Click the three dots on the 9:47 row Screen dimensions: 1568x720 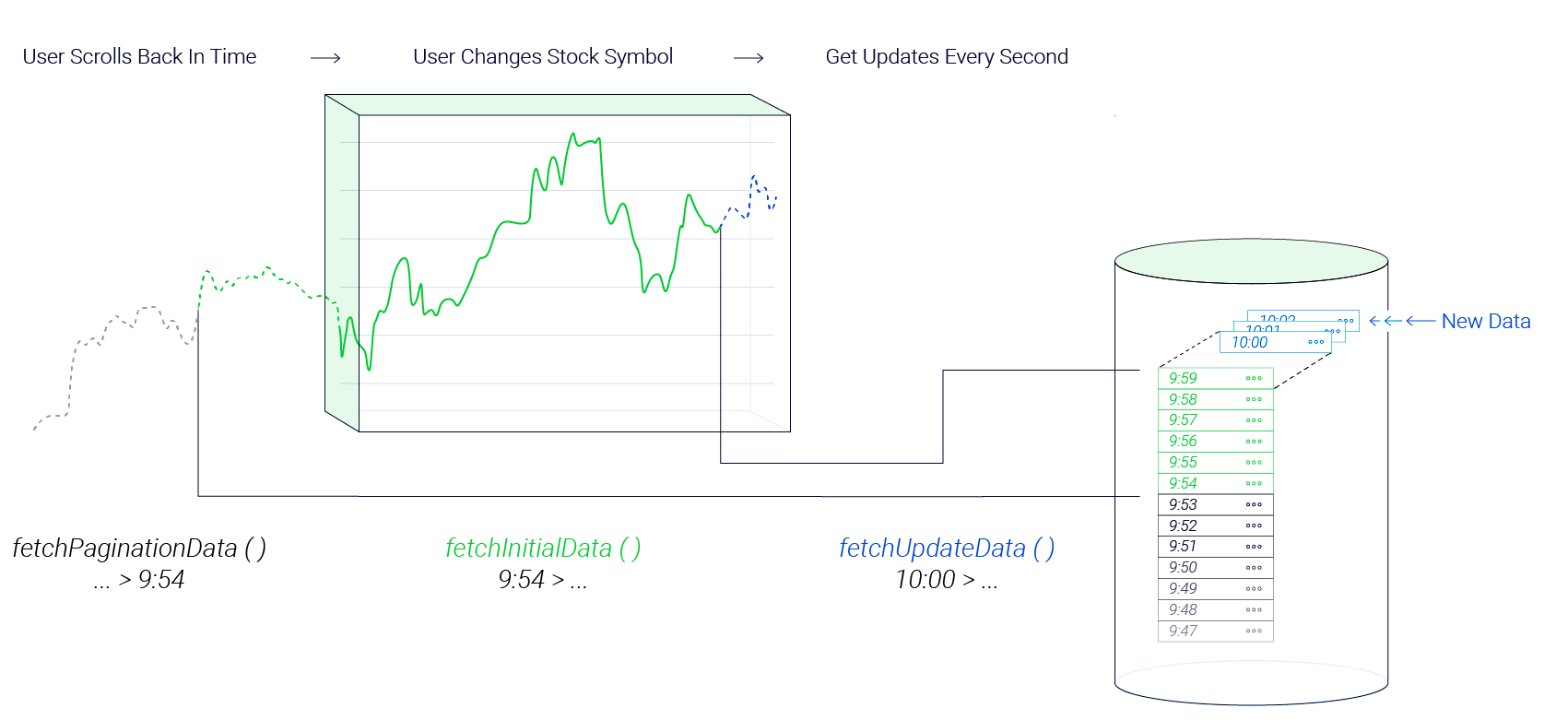(x=1254, y=631)
